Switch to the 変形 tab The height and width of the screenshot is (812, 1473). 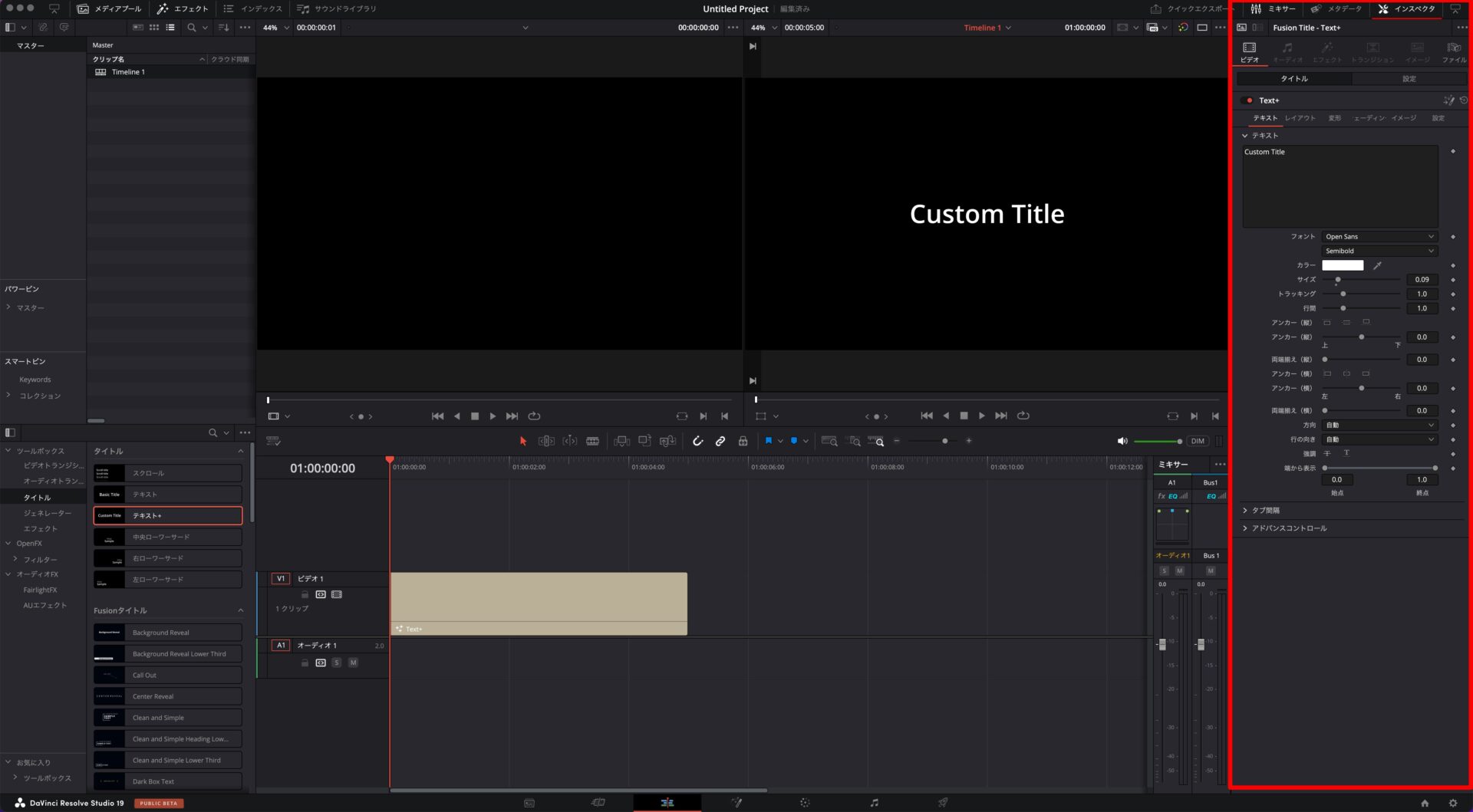click(x=1335, y=118)
